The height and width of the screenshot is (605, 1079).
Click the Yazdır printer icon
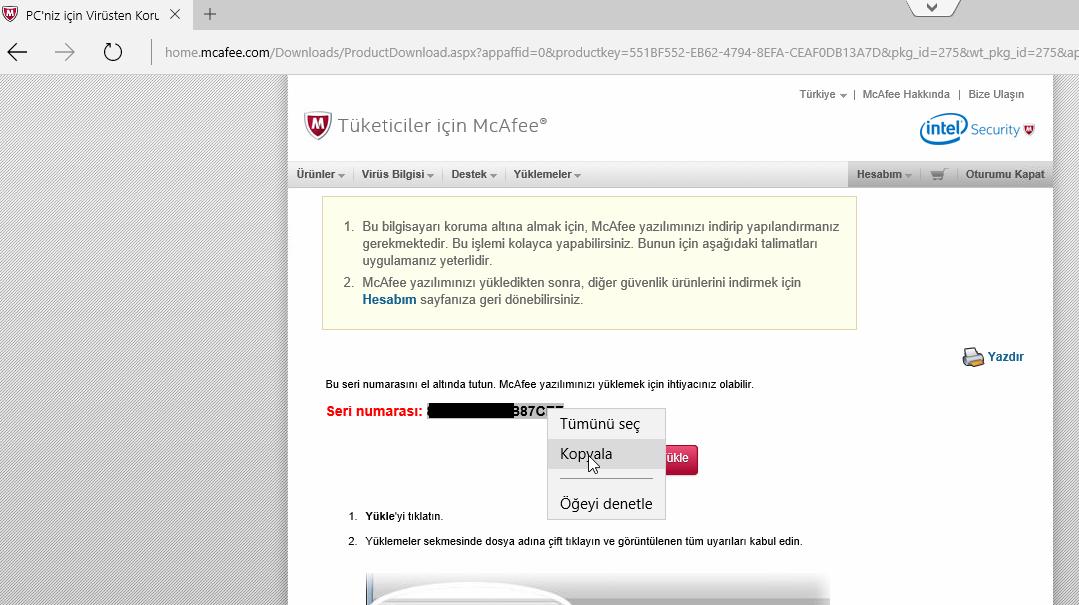tap(972, 356)
